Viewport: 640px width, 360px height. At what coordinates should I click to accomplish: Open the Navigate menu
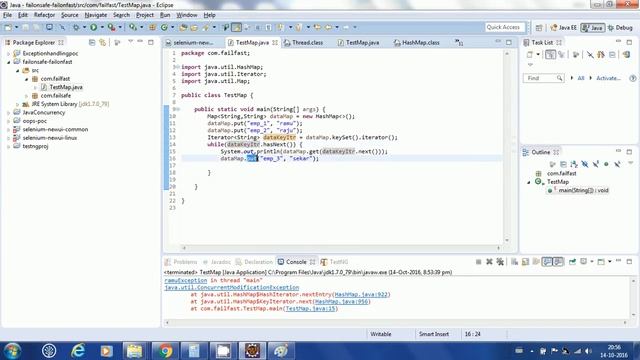coord(96,15)
